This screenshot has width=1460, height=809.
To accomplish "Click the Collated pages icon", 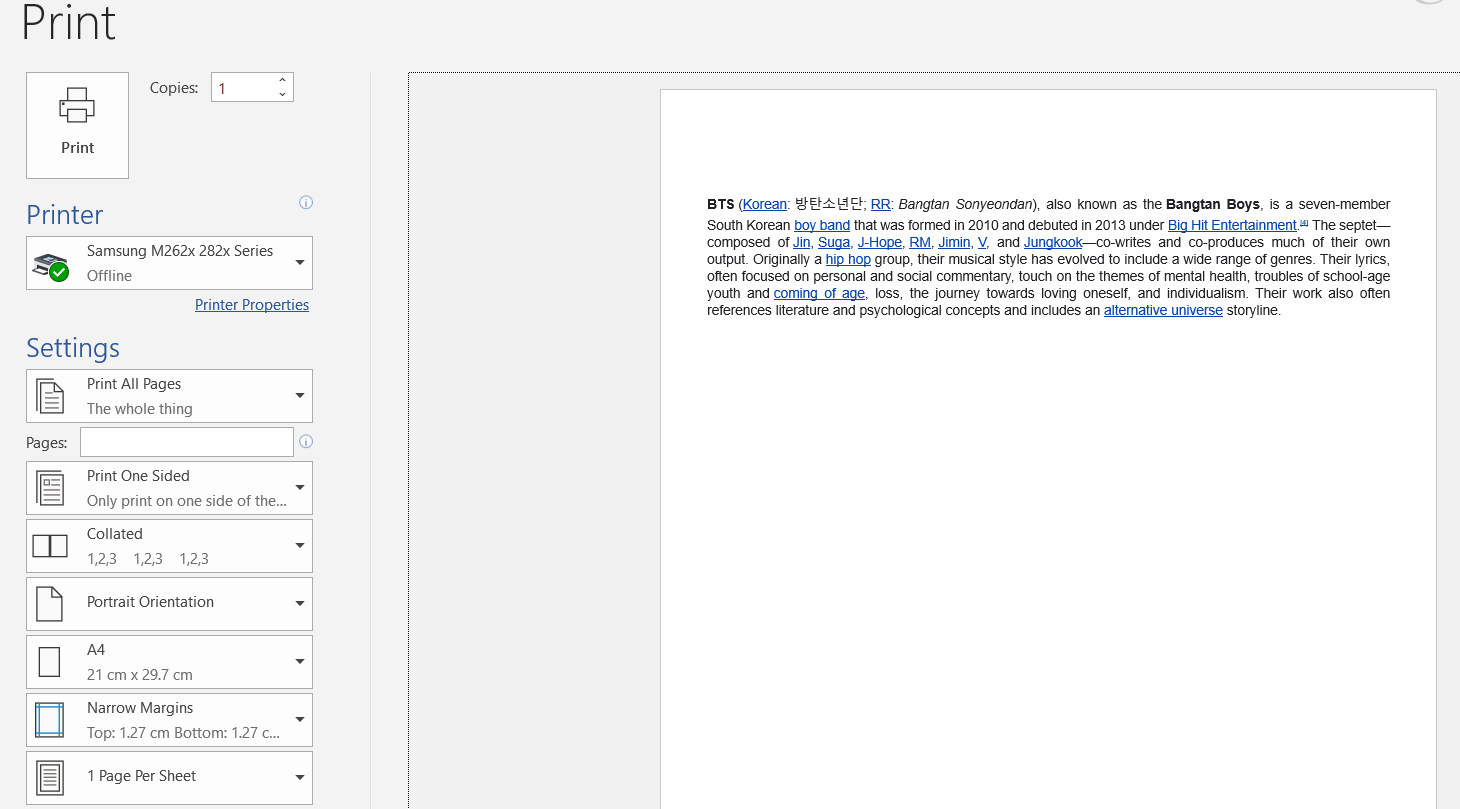I will [x=50, y=546].
